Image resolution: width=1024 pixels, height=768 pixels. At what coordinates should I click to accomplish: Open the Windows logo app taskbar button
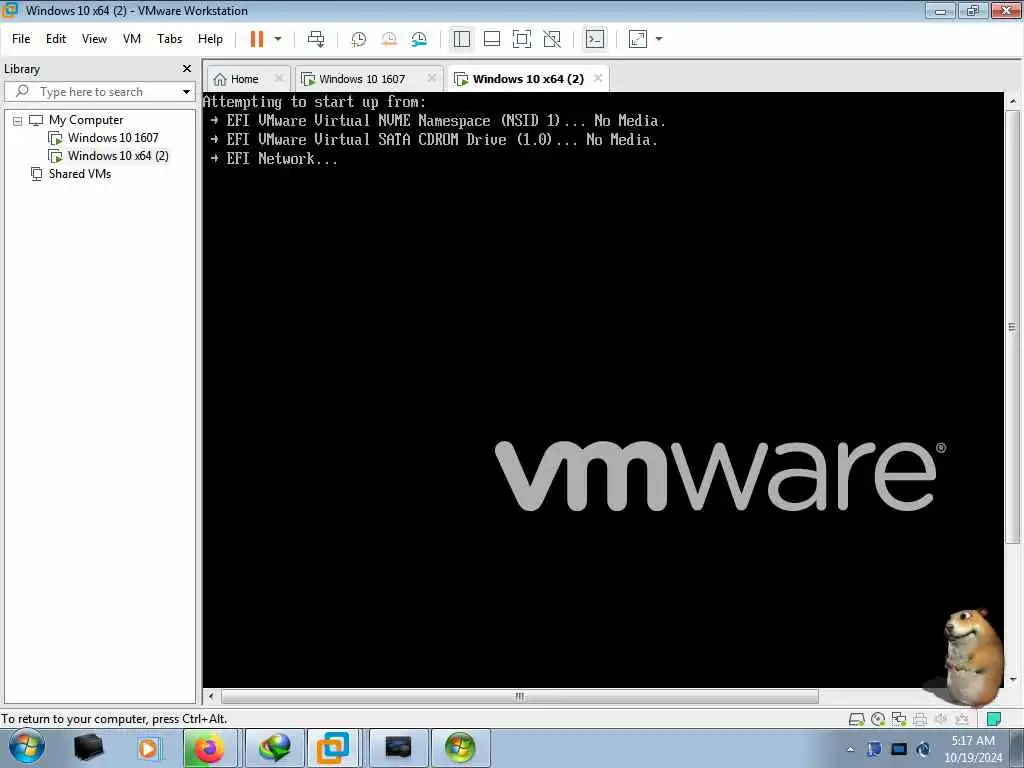click(x=460, y=748)
